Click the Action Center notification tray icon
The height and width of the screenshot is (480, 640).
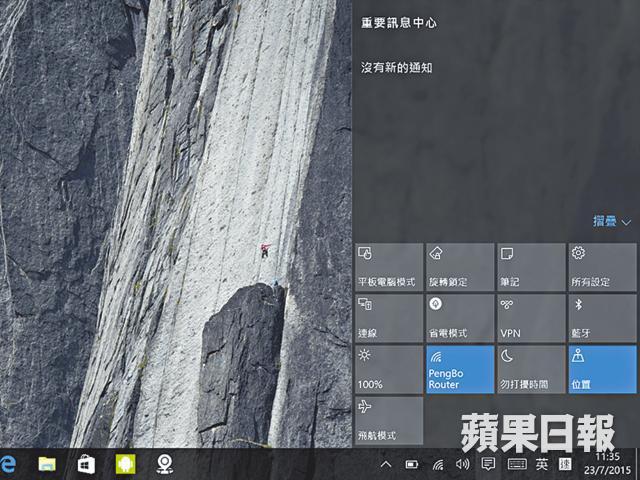(488, 464)
